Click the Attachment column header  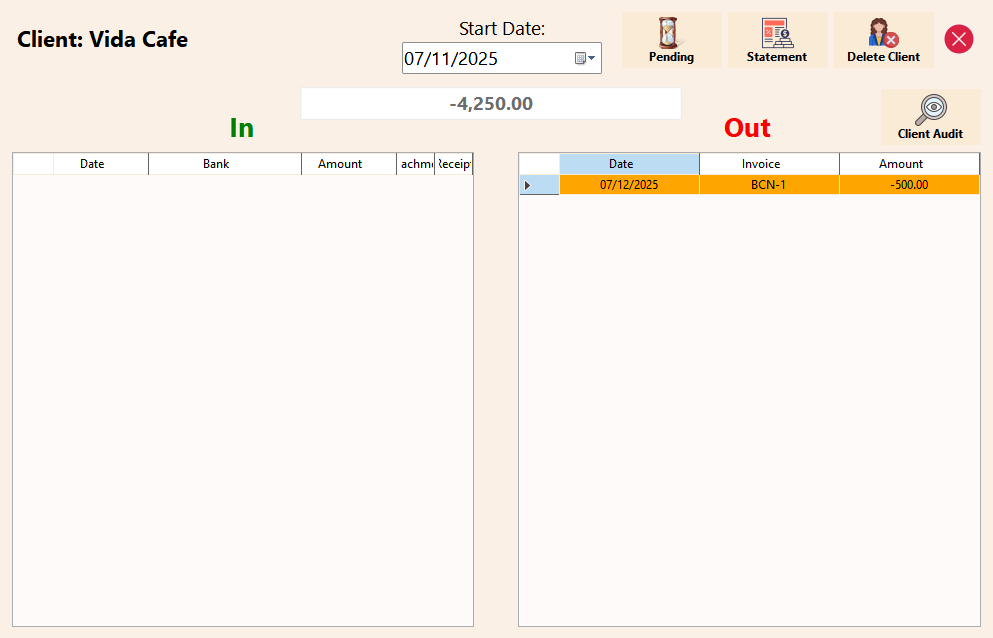416,164
